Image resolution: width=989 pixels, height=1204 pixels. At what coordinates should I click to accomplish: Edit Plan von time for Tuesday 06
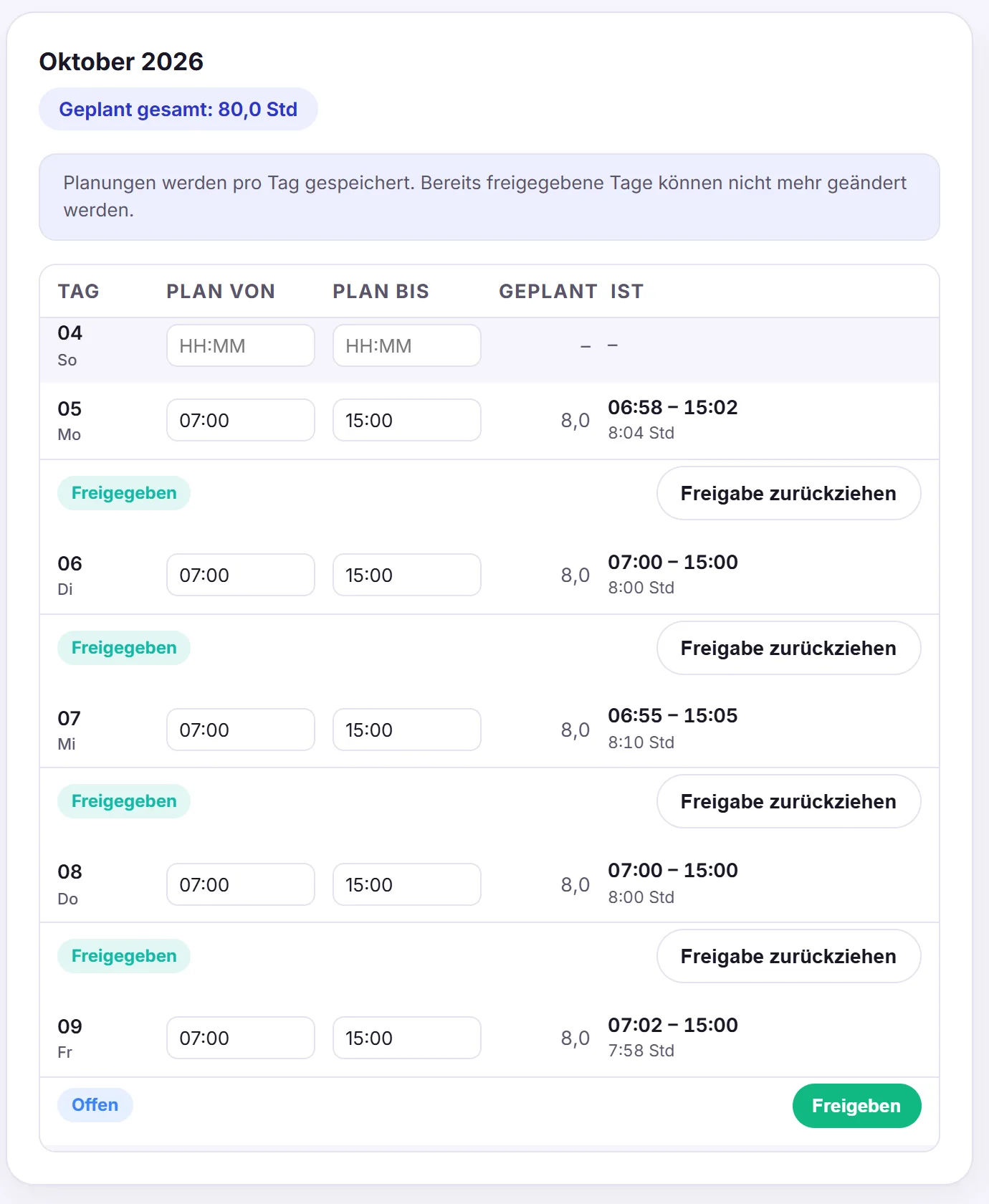click(241, 575)
